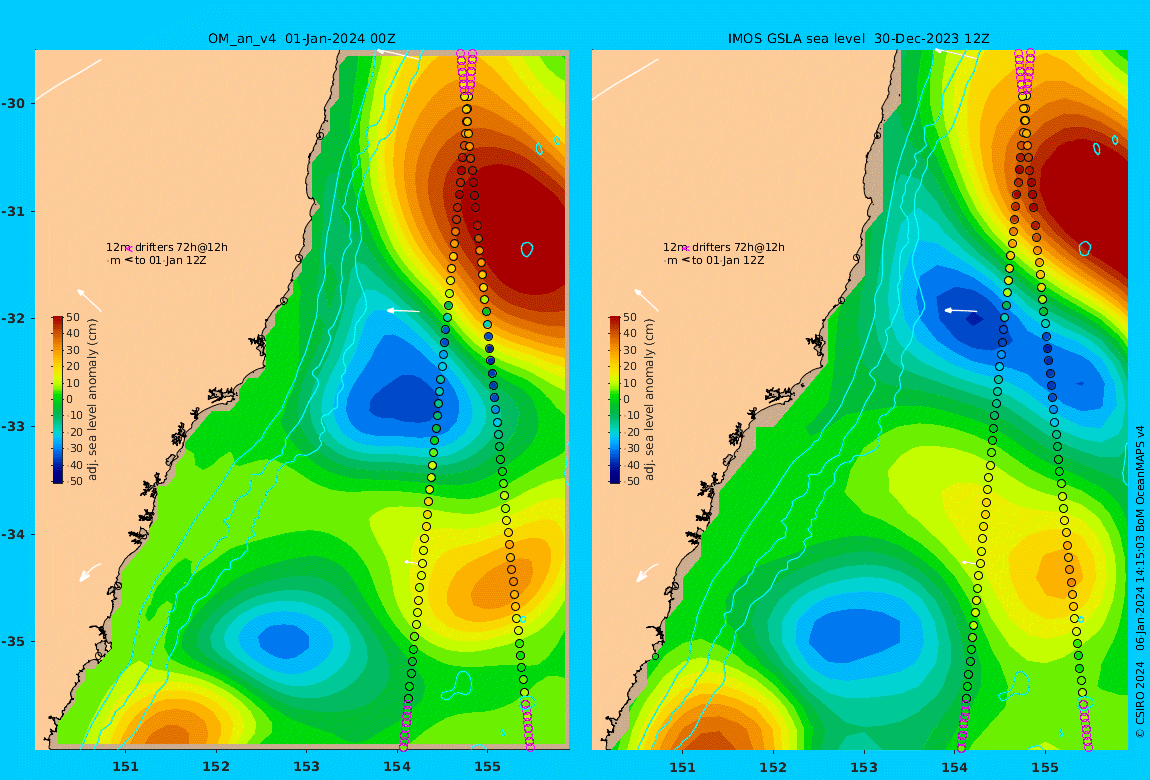
Task: Click the right map's sea level anomaly colorbar
Action: click(615, 400)
